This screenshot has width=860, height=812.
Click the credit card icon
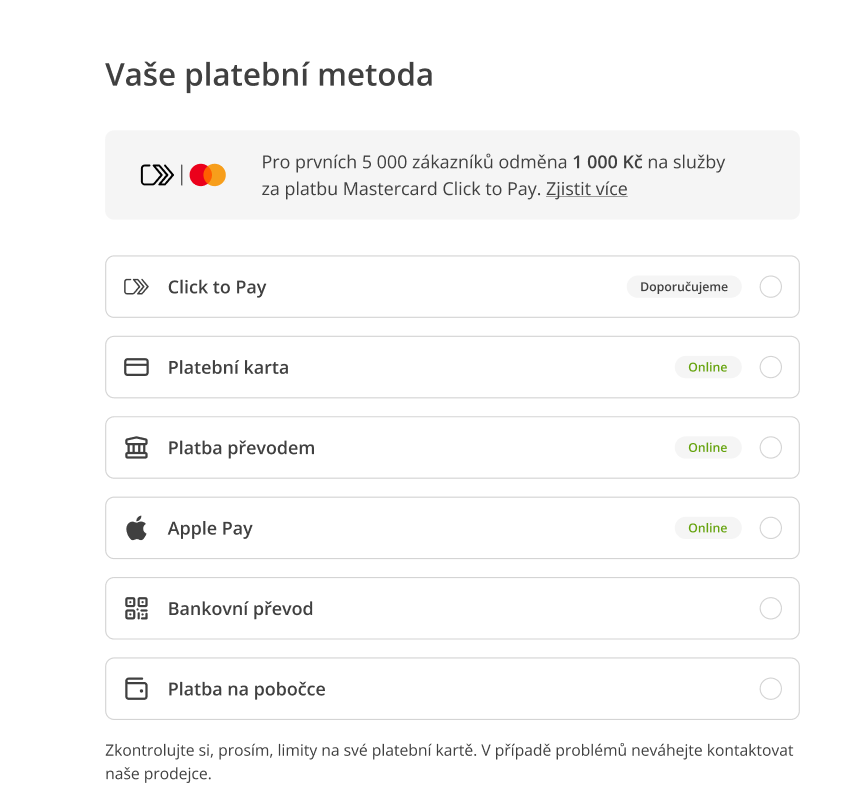pyautogui.click(x=136, y=367)
